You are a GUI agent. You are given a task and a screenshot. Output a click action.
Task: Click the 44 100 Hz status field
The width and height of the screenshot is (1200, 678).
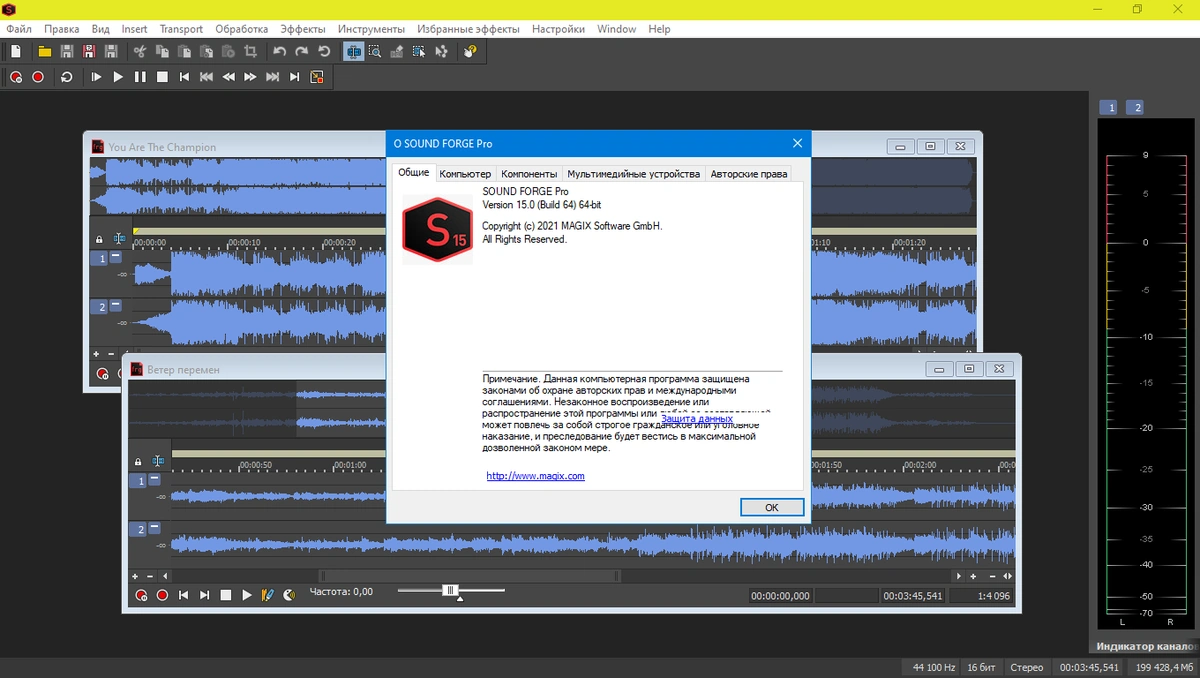(934, 667)
